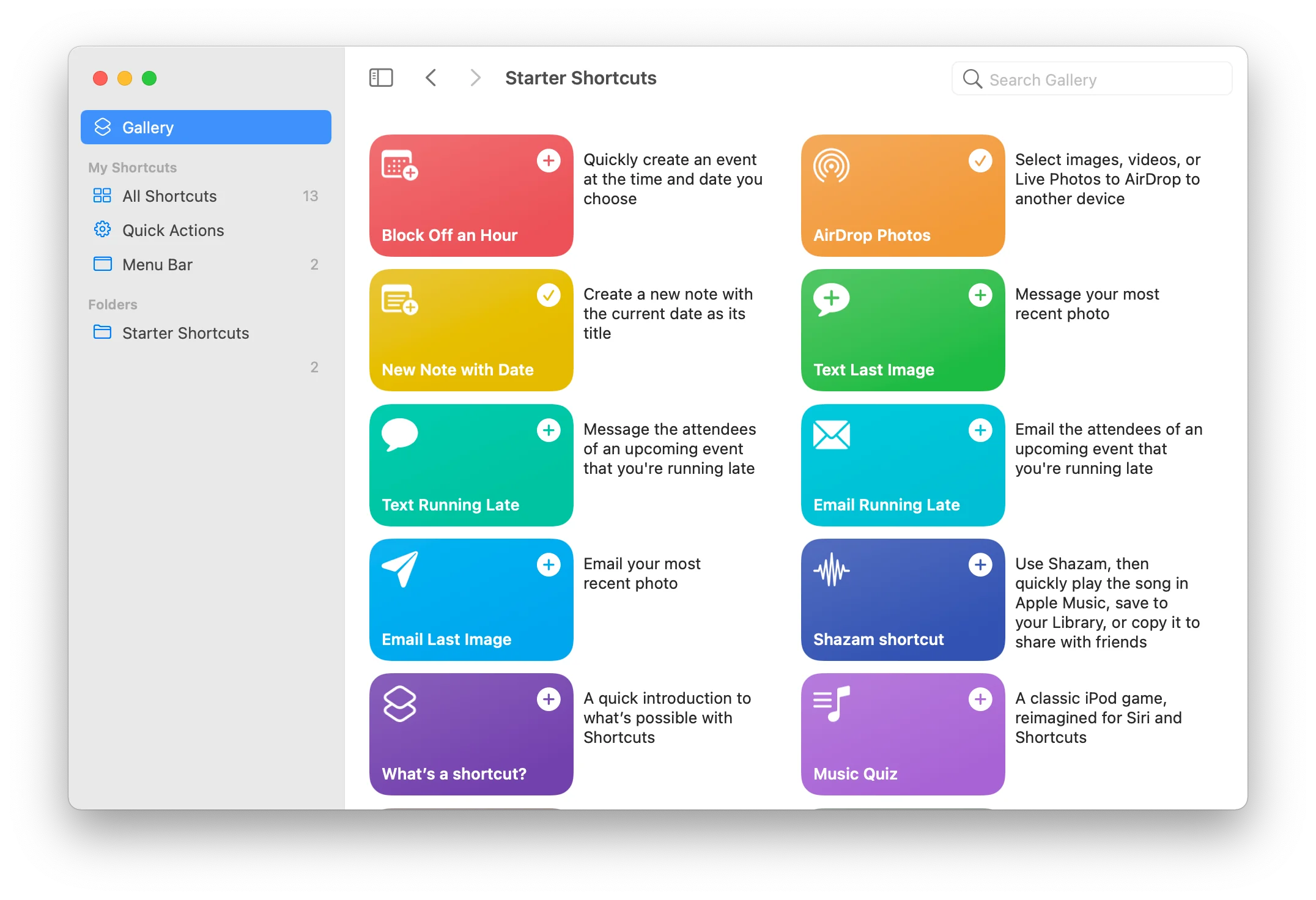
Task: Click the Search Gallery field
Action: click(x=1092, y=79)
